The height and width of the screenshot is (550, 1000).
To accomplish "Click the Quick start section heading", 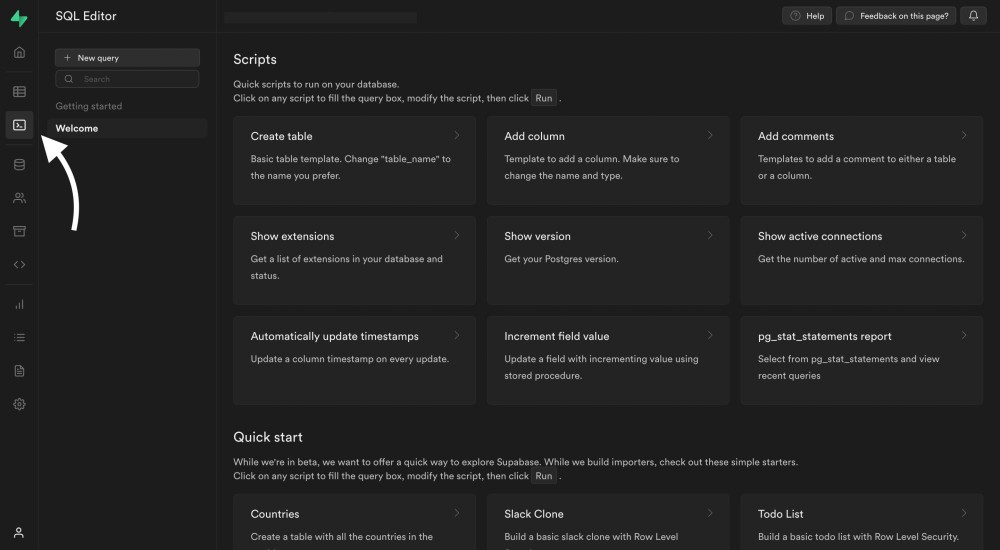I will [x=268, y=437].
